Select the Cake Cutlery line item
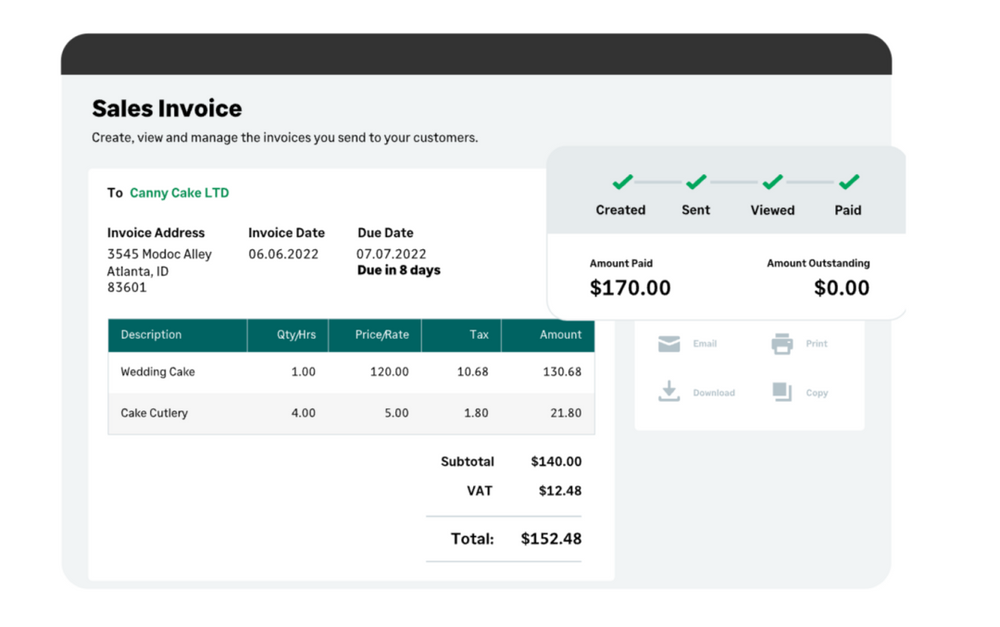Image resolution: width=1000 pixels, height=627 pixels. [x=154, y=413]
